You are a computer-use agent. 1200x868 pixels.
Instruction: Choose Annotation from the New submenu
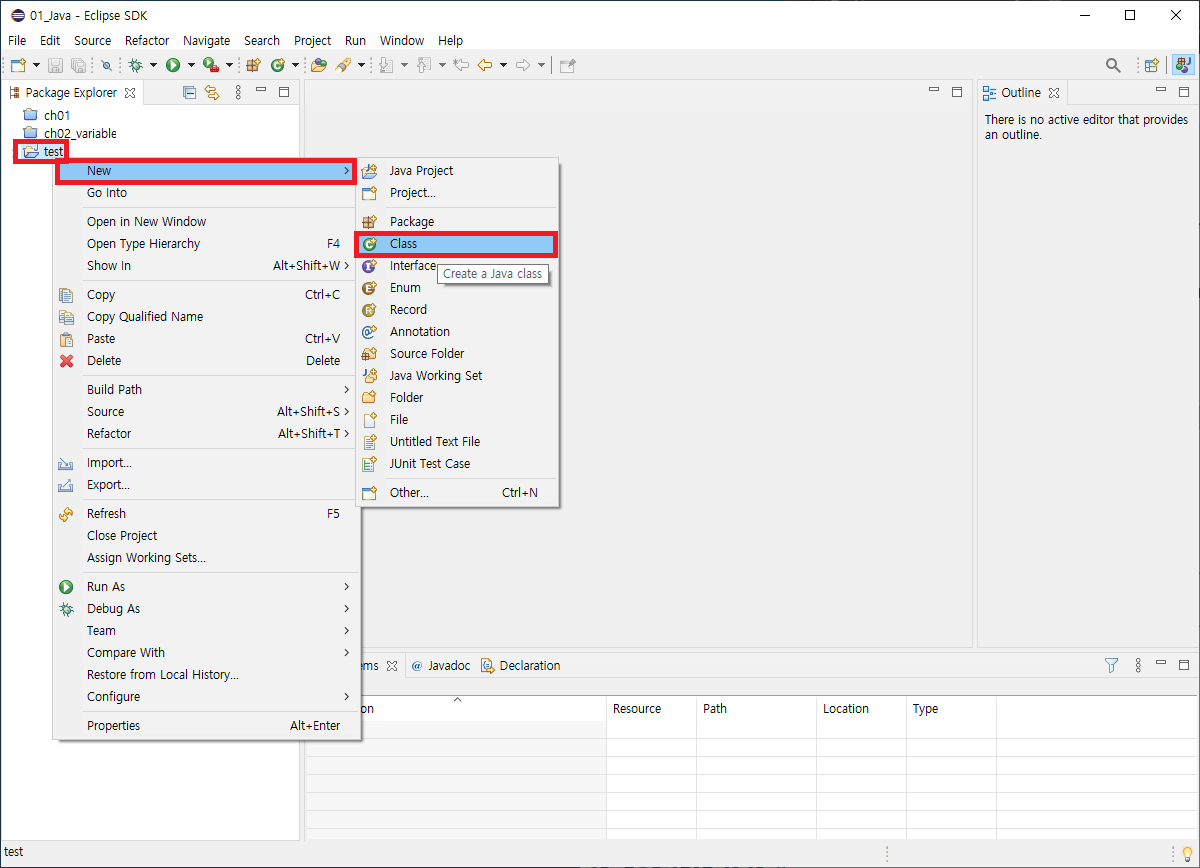pyautogui.click(x=457, y=332)
